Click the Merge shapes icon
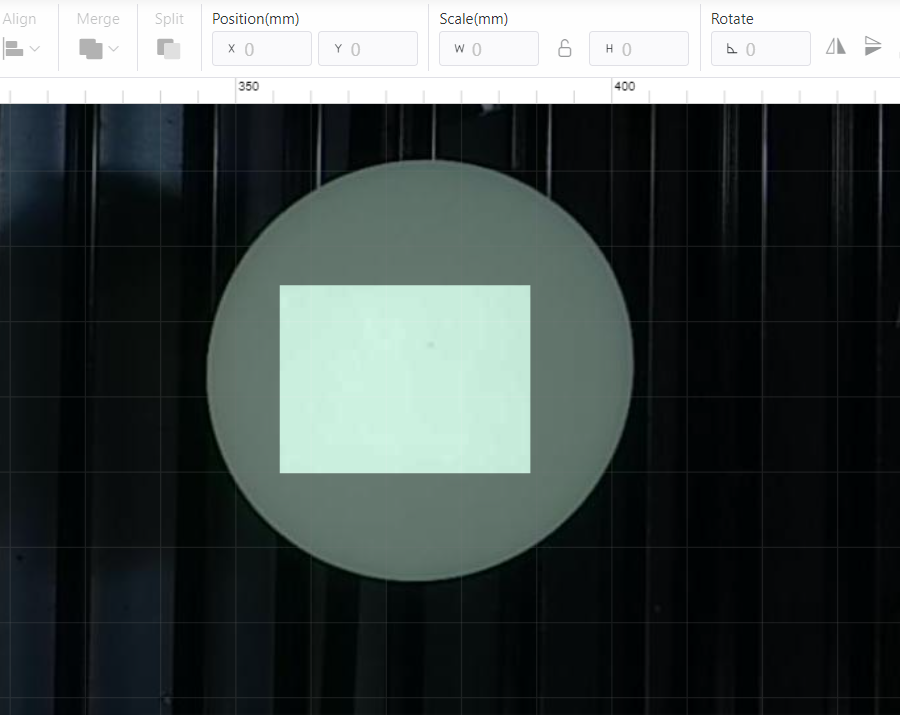 coord(91,49)
